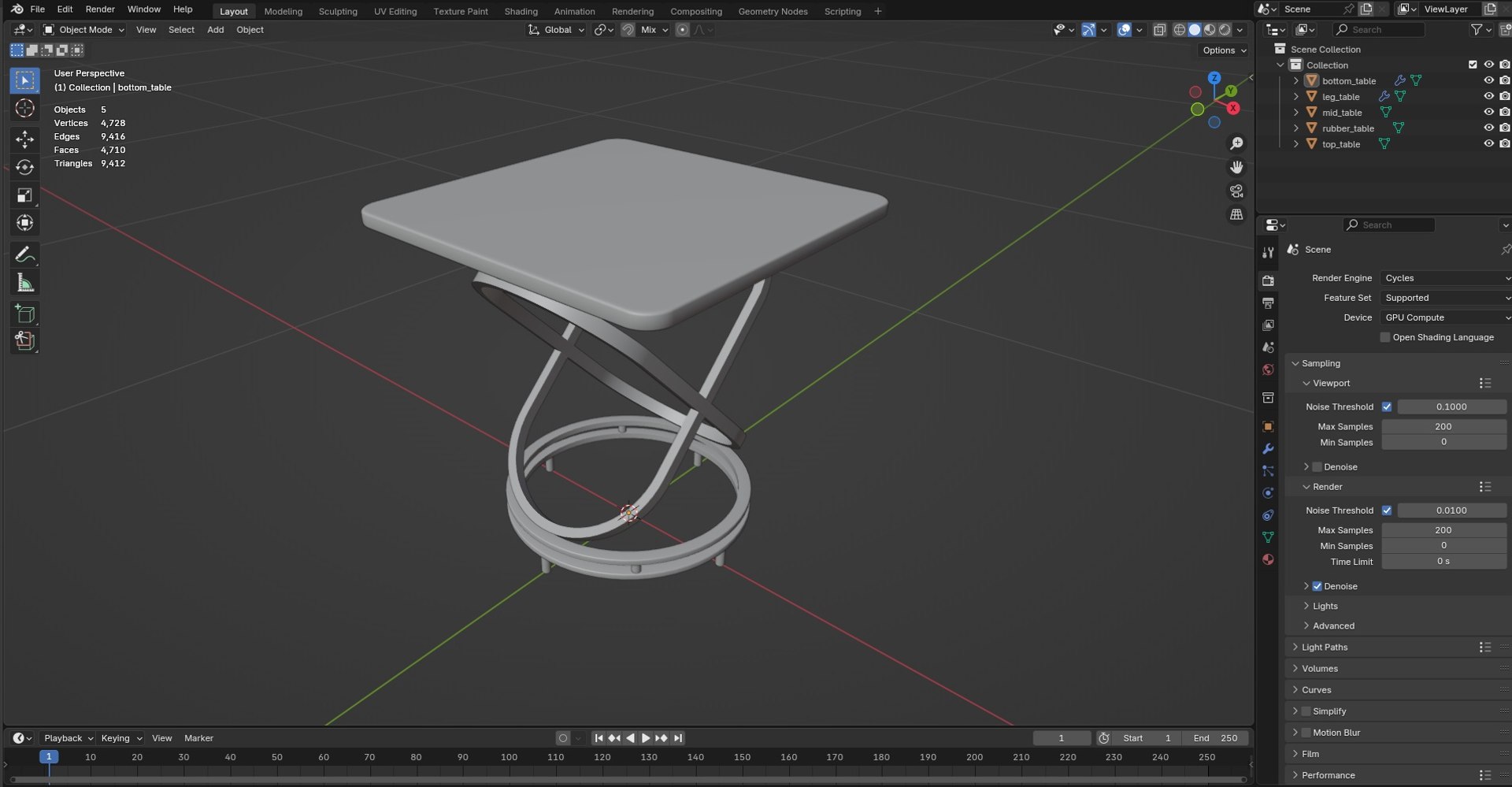
Task: Open Object Mode dropdown
Action: (83, 30)
